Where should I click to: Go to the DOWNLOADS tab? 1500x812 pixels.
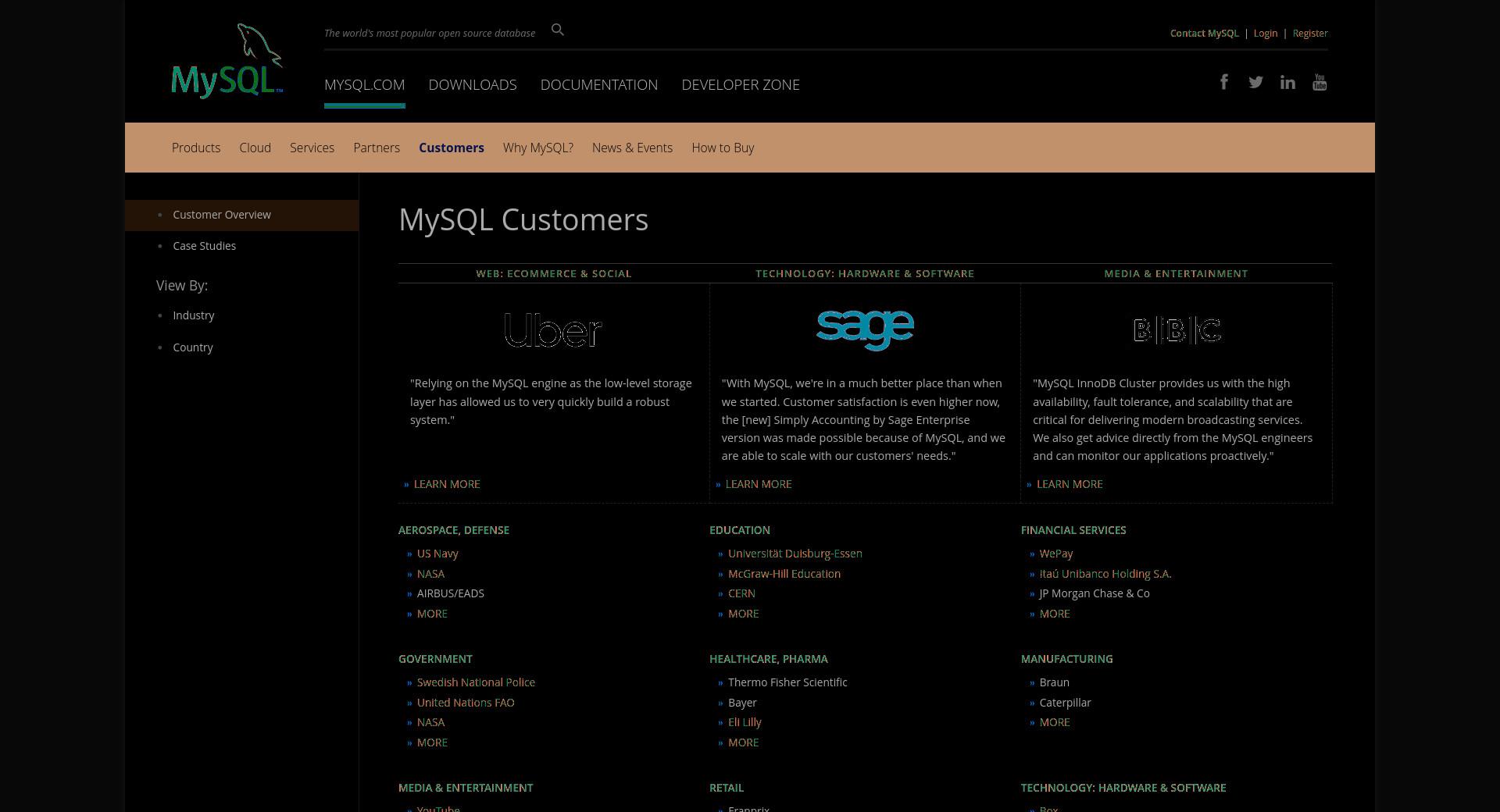point(473,84)
